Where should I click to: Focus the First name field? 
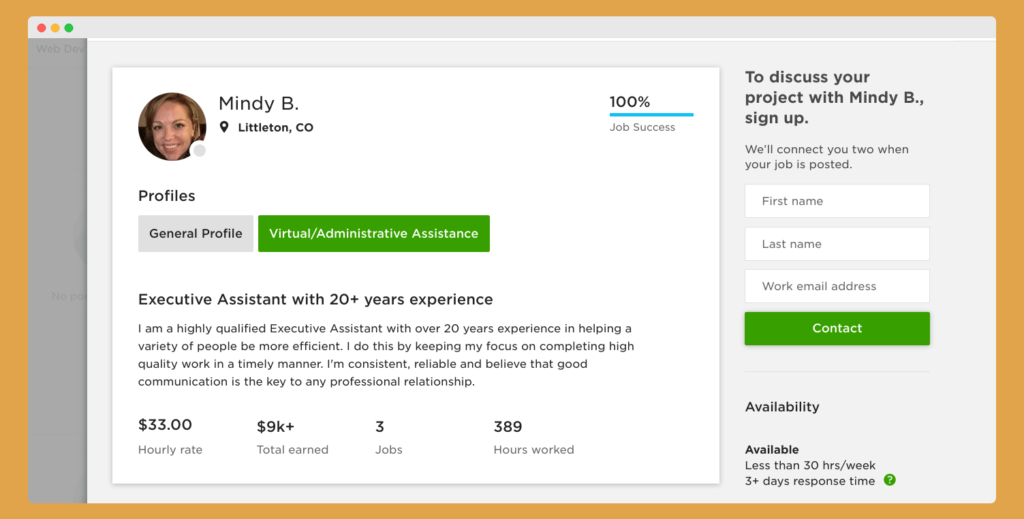(837, 201)
